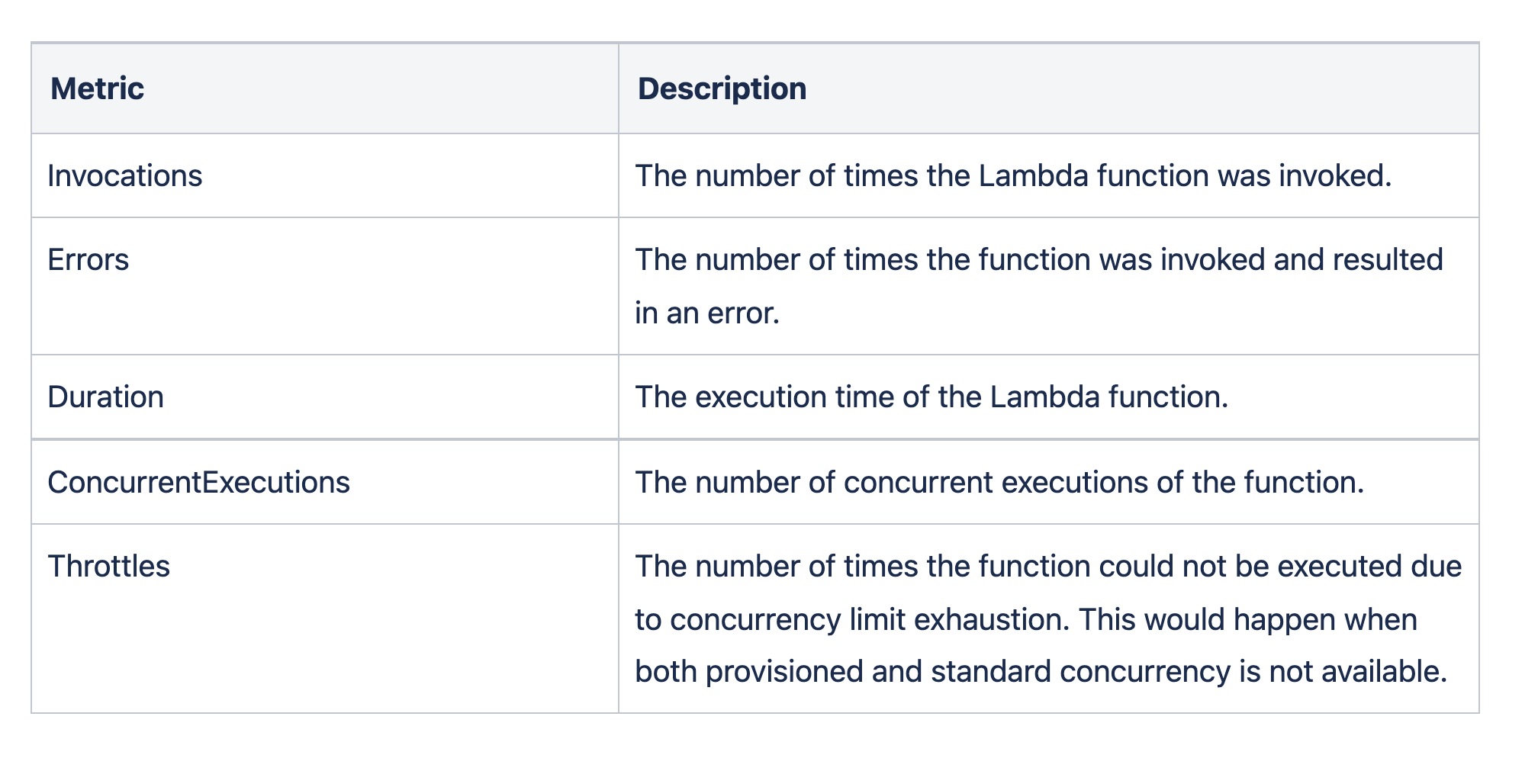1538x784 pixels.
Task: Click the Duration description about execution time
Action: 931,397
